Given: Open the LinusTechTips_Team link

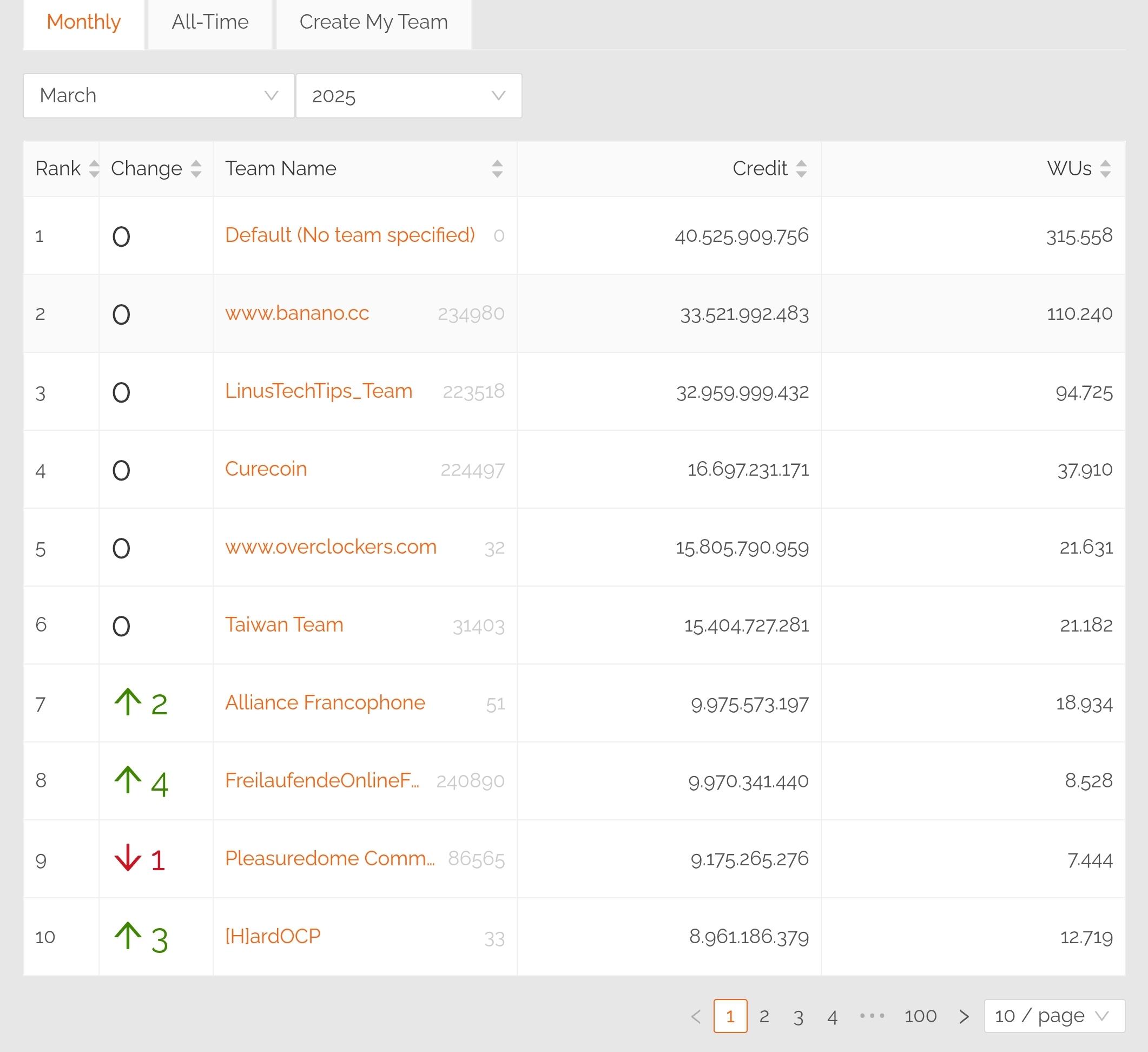Looking at the screenshot, I should click(318, 391).
